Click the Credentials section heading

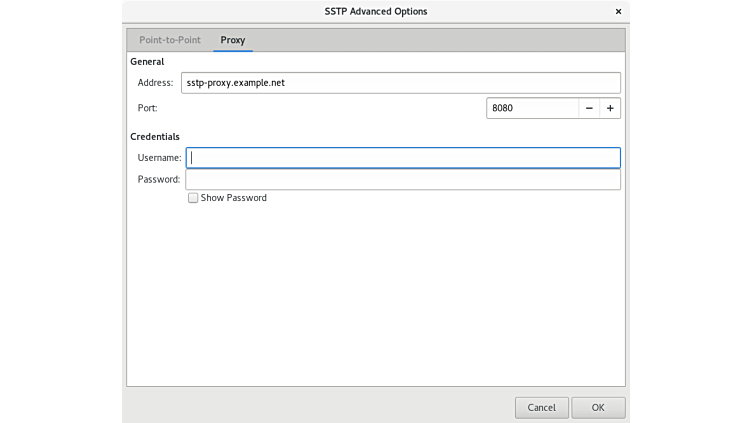(155, 136)
